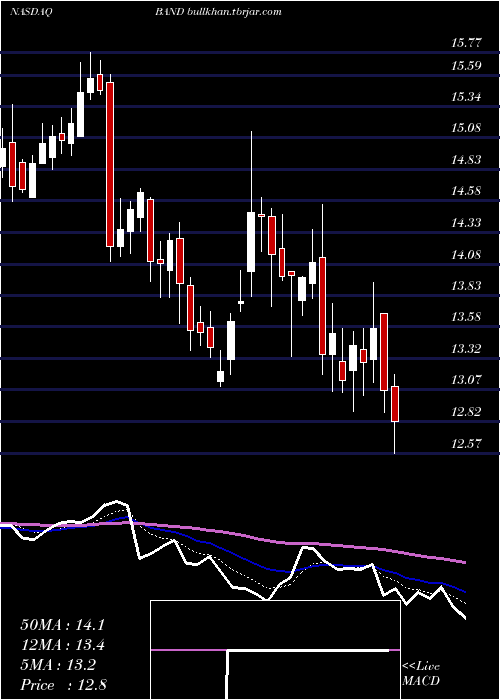The image size is (500, 700).
Task: Click the 5MA : 13.2 readout
Action: click(58, 666)
